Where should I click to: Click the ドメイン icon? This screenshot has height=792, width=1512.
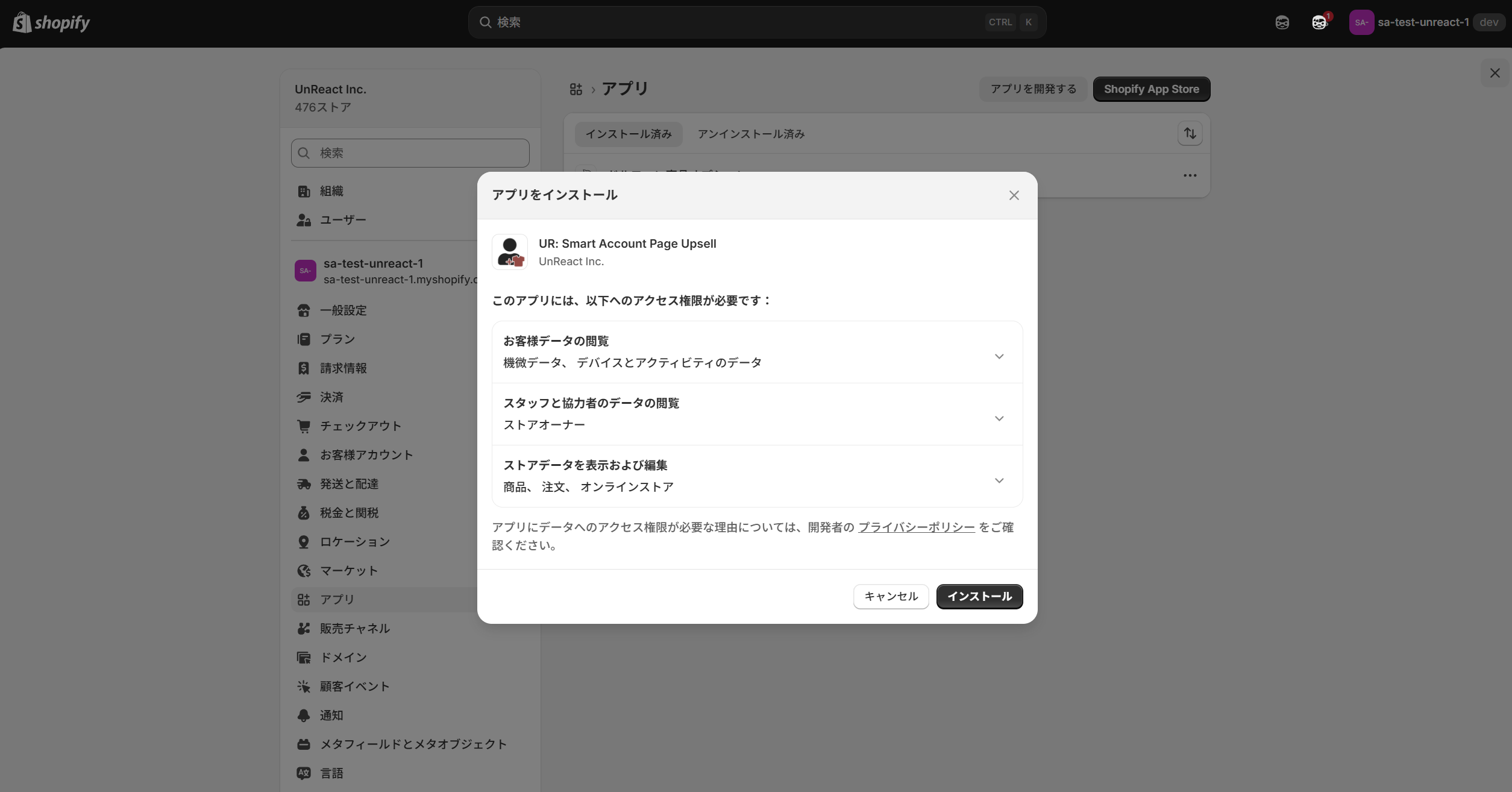304,658
